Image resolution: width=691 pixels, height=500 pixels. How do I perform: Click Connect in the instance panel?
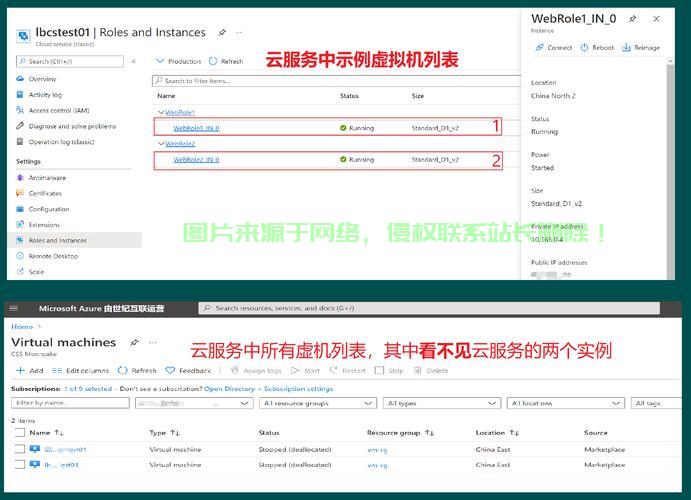click(554, 48)
